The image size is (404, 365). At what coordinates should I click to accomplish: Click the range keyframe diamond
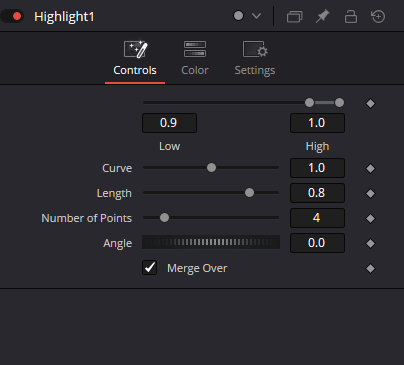click(x=370, y=104)
